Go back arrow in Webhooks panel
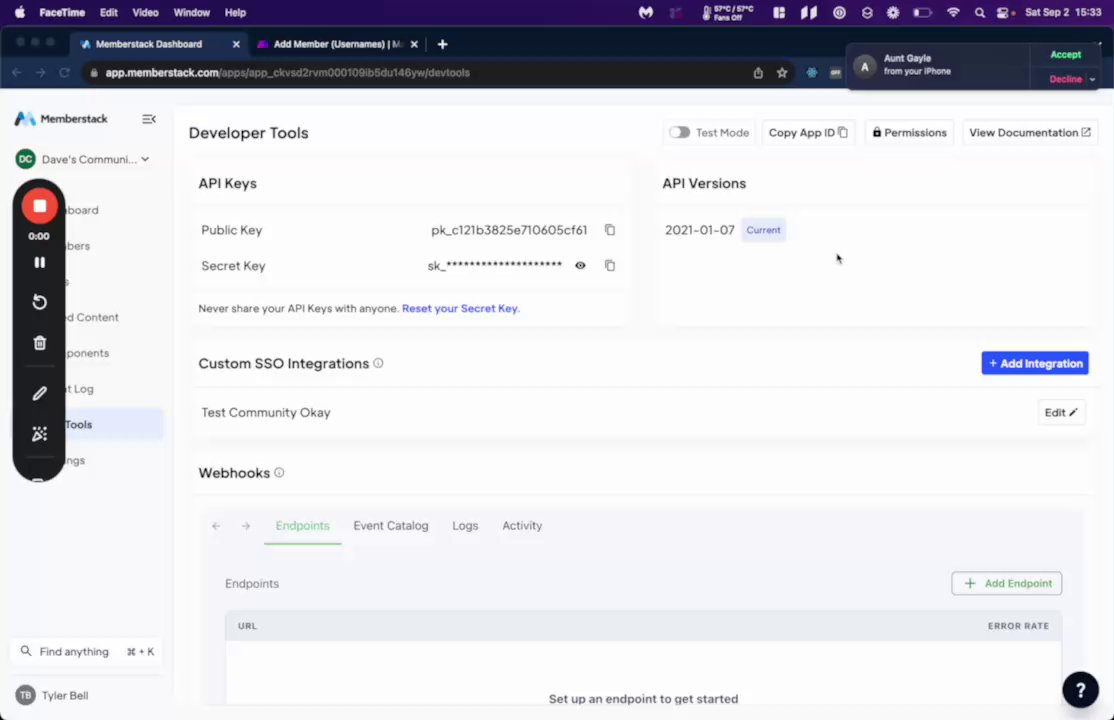This screenshot has width=1114, height=720. (216, 526)
